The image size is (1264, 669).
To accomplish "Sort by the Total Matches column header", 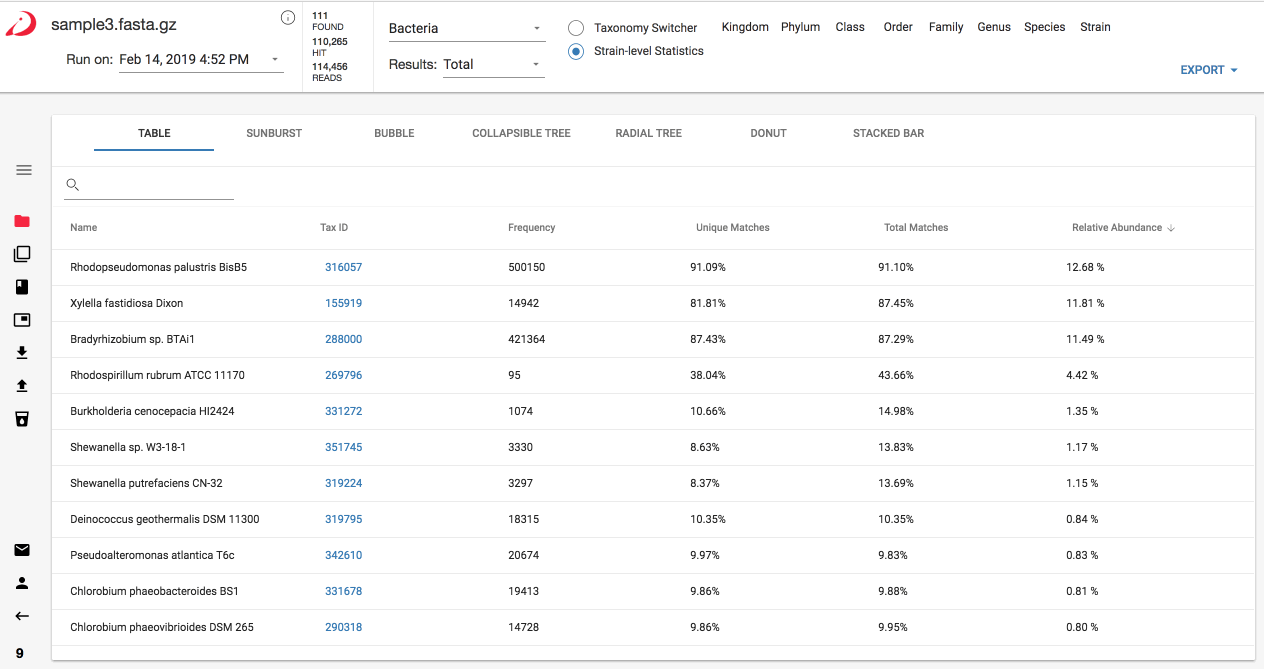I will click(916, 228).
